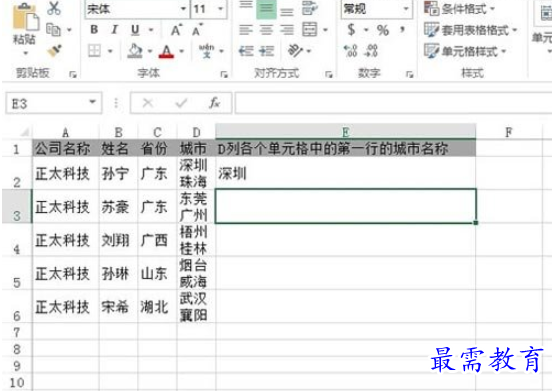Click the cell Borders icon
Screen dimensions: 552x391
(x=94, y=51)
